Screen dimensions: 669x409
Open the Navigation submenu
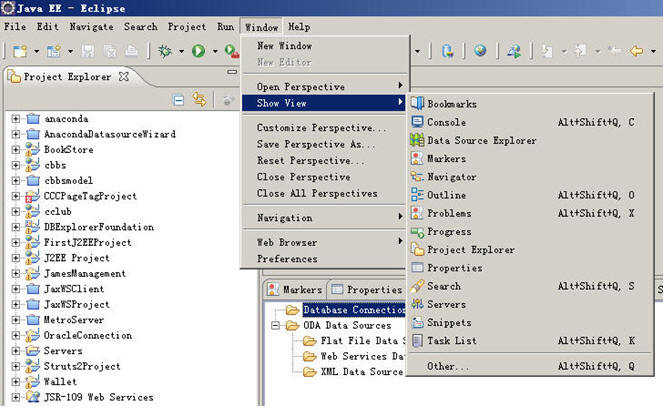324,218
